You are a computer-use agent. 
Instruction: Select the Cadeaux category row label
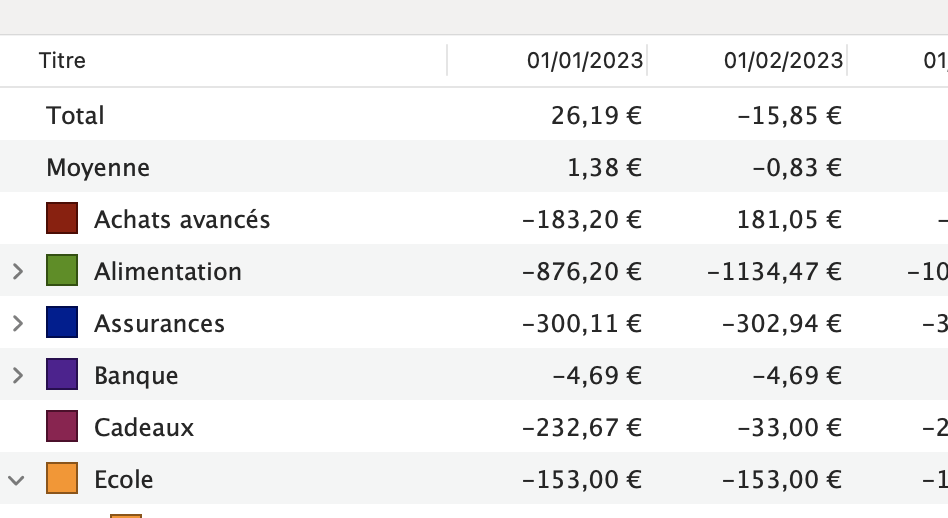click(x=144, y=428)
